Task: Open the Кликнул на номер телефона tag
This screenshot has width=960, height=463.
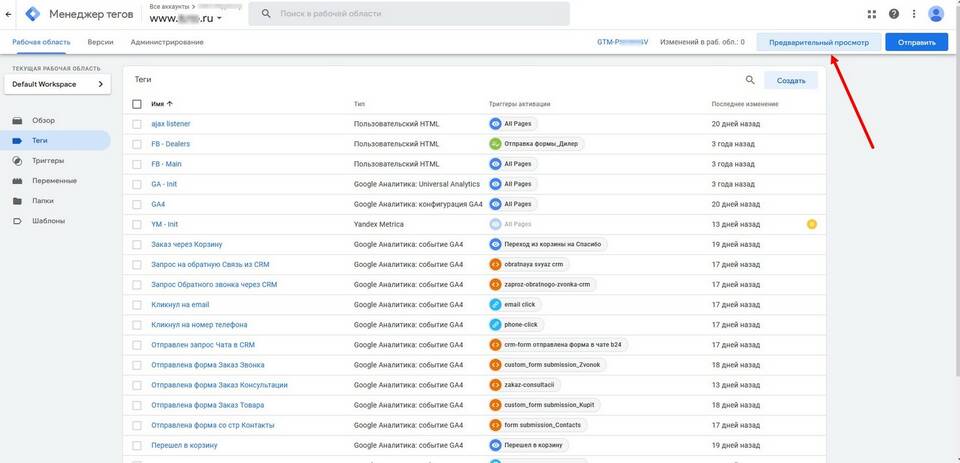Action: pyautogui.click(x=199, y=325)
